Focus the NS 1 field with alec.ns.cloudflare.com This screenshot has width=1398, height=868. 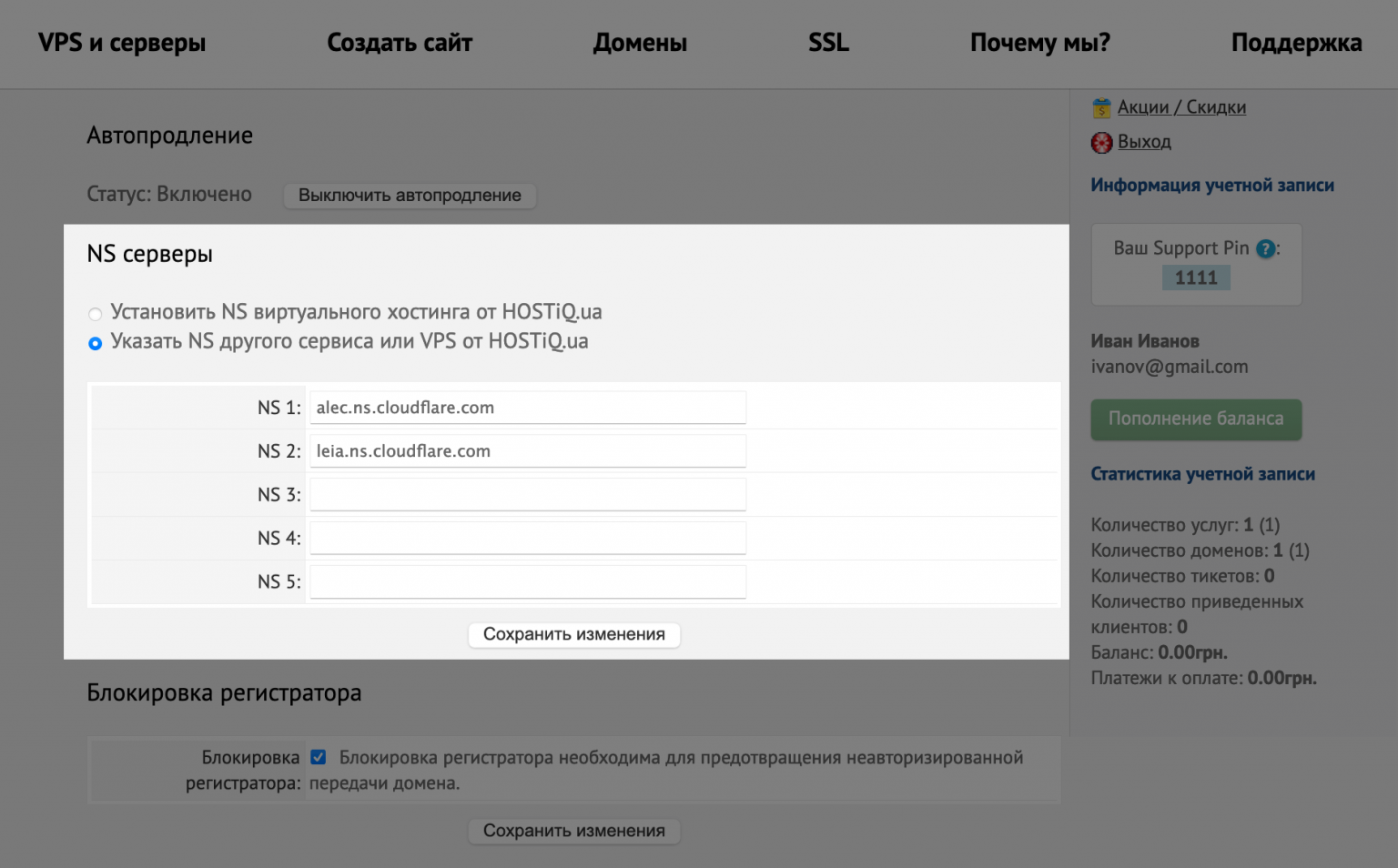[x=528, y=408]
